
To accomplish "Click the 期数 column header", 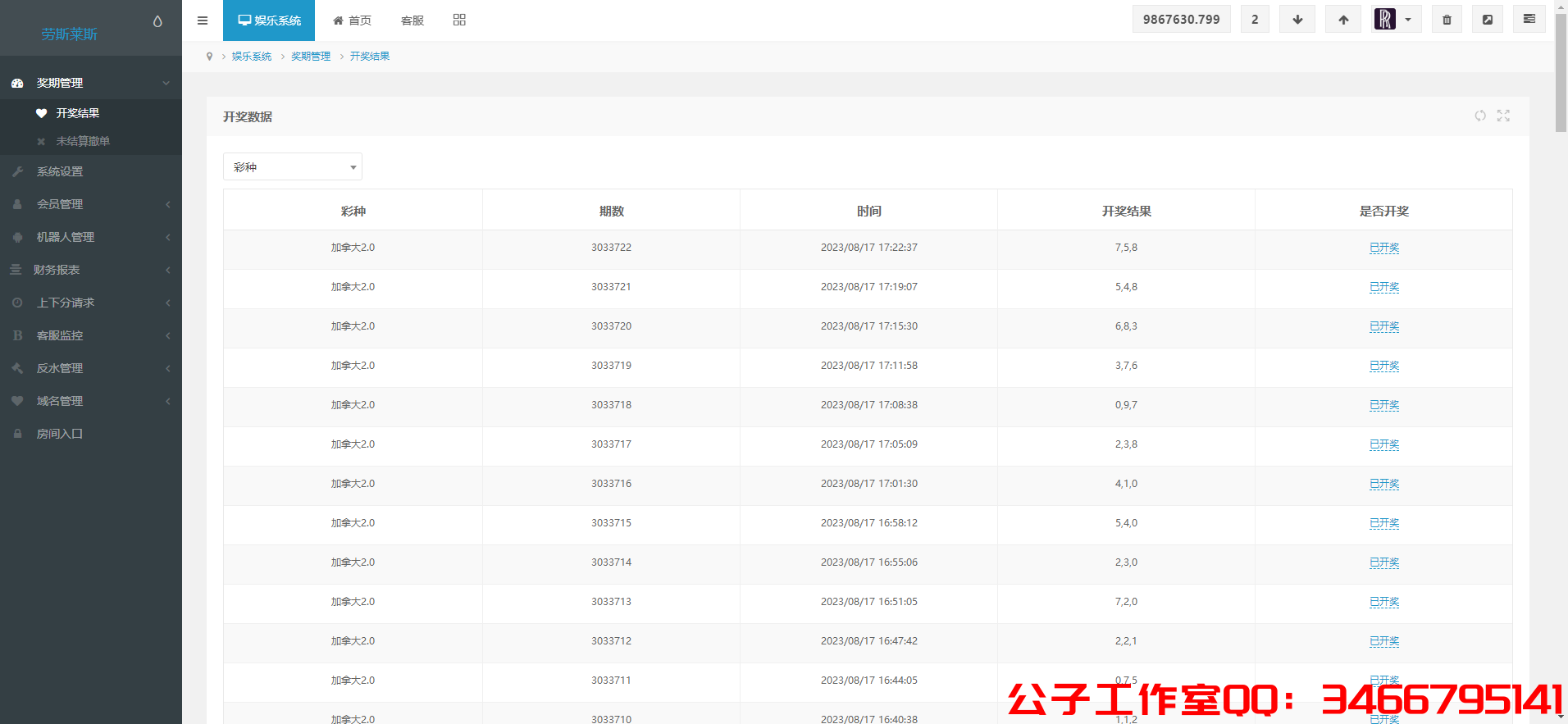I will [612, 211].
